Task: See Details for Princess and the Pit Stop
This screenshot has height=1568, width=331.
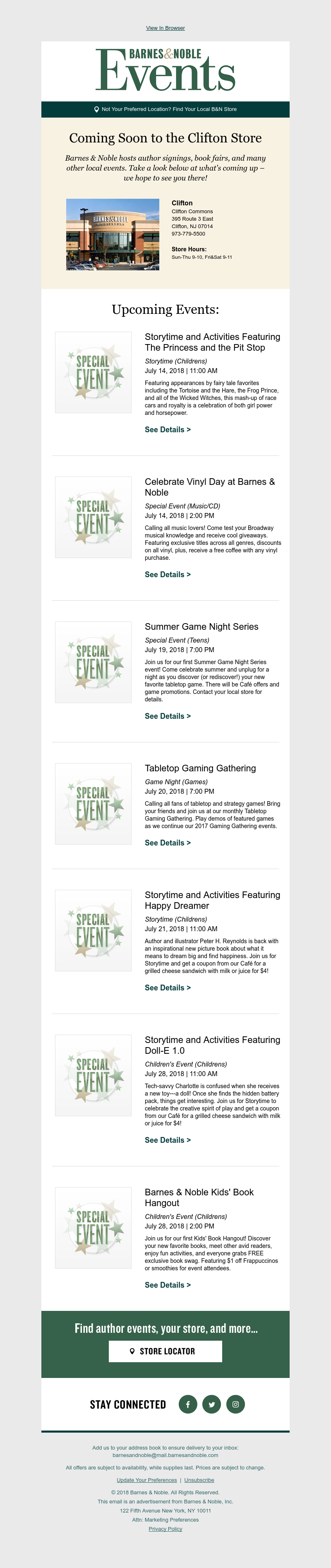Action: [x=168, y=430]
